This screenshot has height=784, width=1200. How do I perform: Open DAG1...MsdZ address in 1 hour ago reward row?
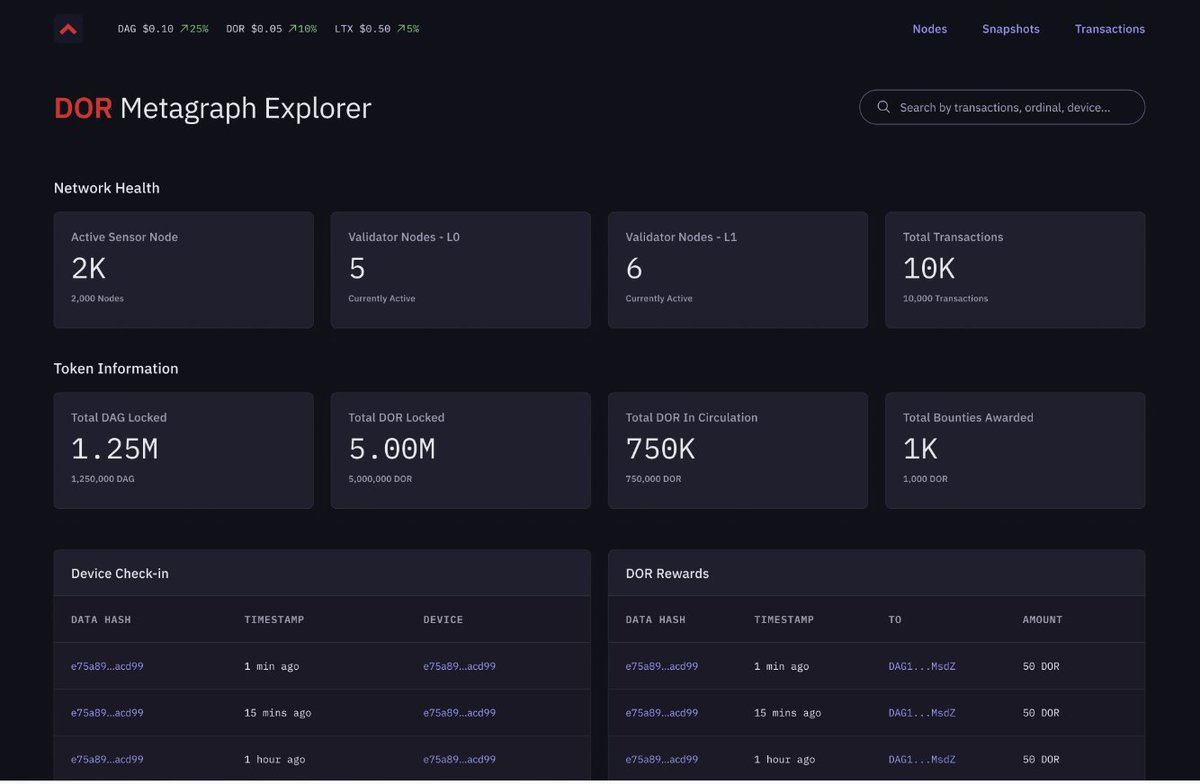(x=922, y=760)
